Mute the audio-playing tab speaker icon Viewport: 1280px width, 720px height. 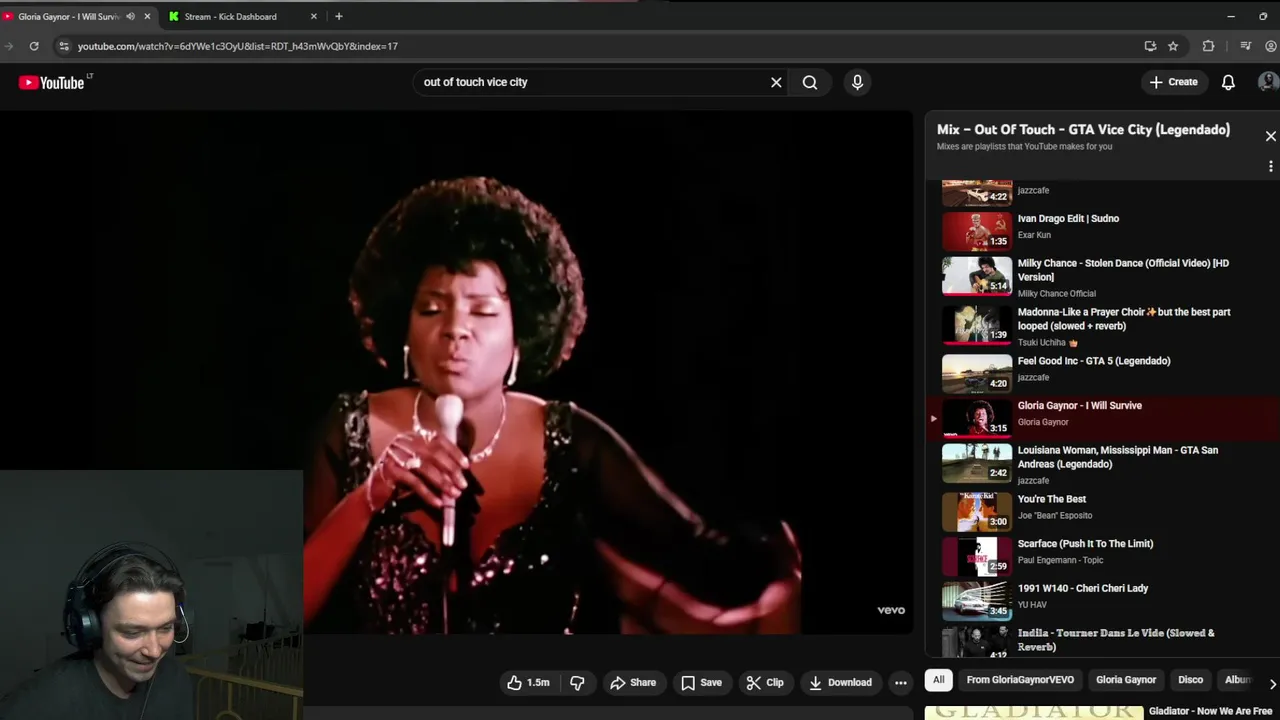[x=130, y=16]
